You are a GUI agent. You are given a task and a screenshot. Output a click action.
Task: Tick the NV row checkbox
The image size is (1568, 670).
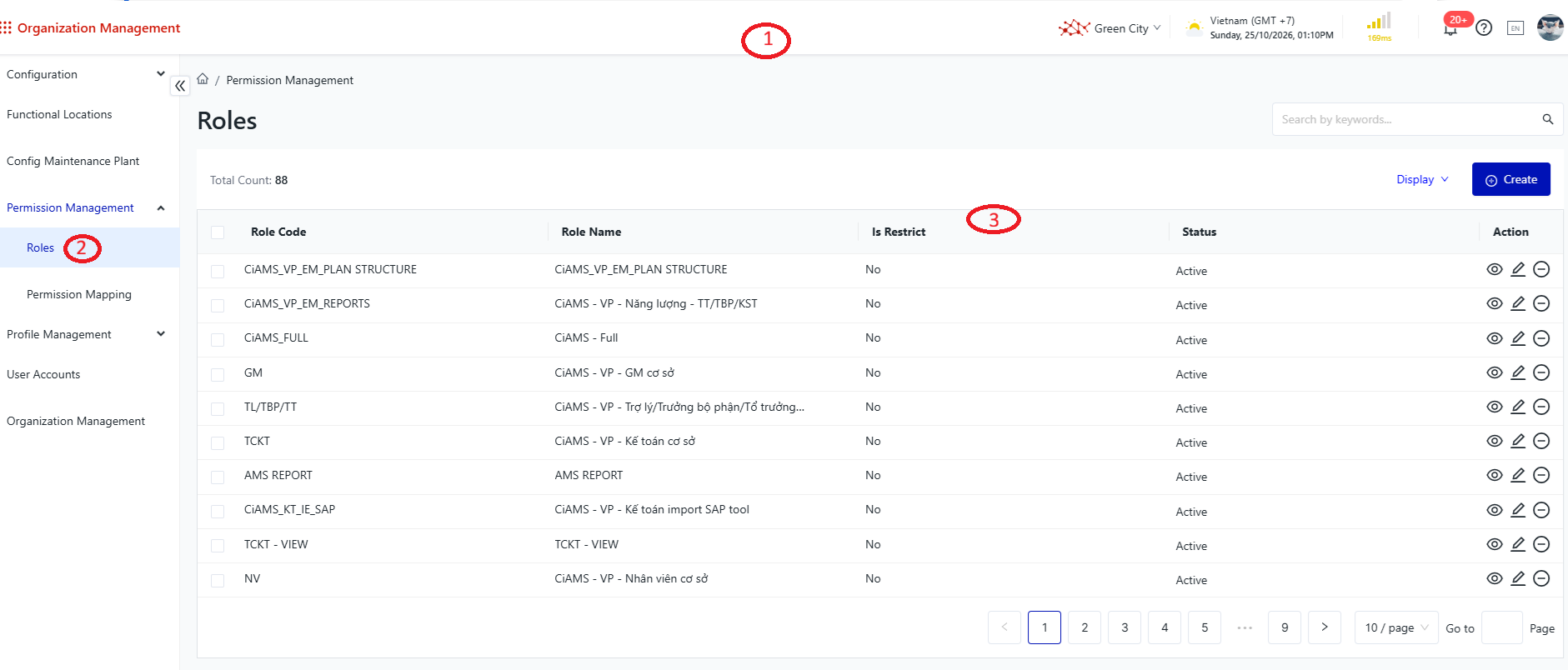(x=218, y=581)
